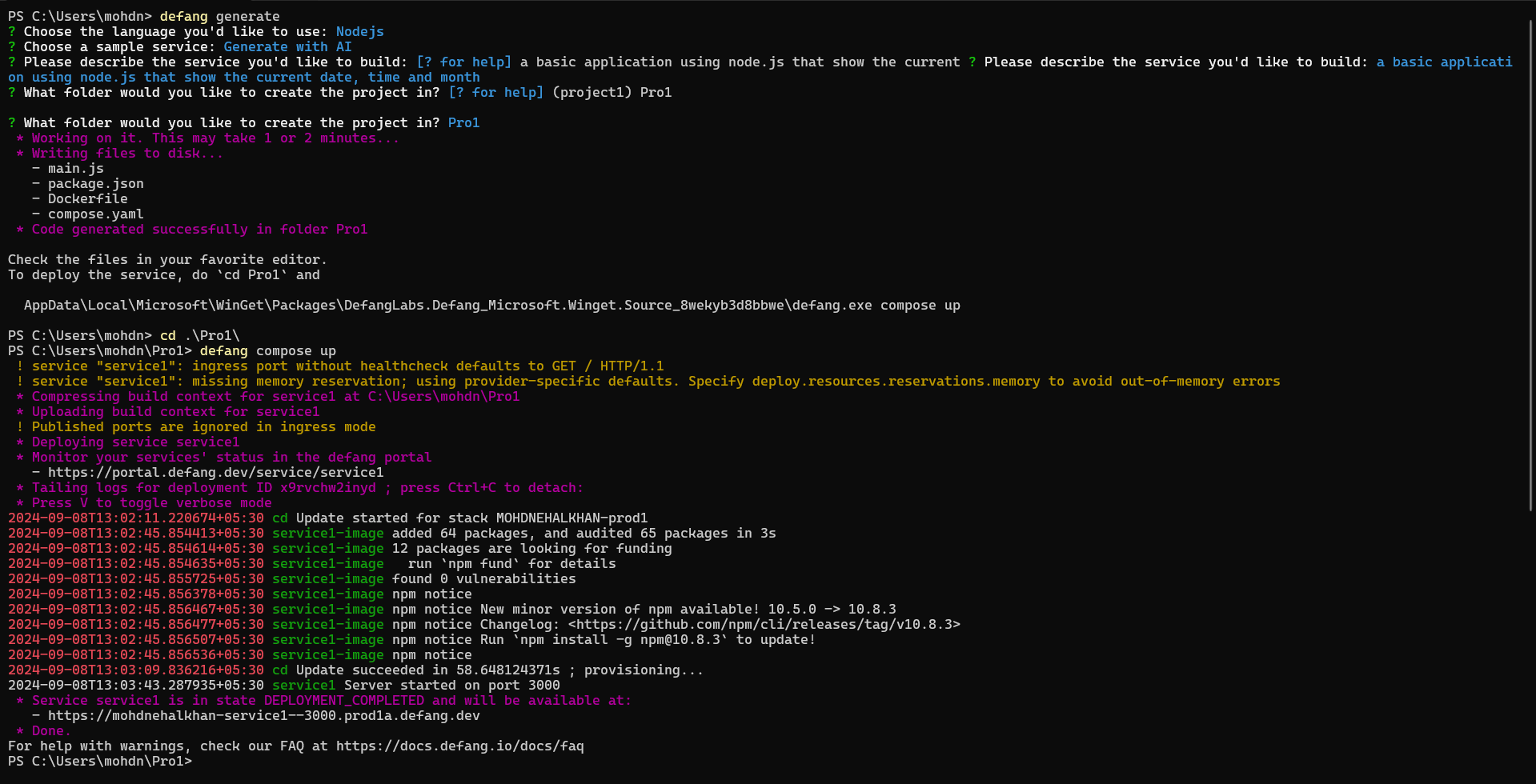Click the timestamp 2024-09-08T13:03:43.287935+05:30
The height and width of the screenshot is (784, 1536).
[x=135, y=685]
